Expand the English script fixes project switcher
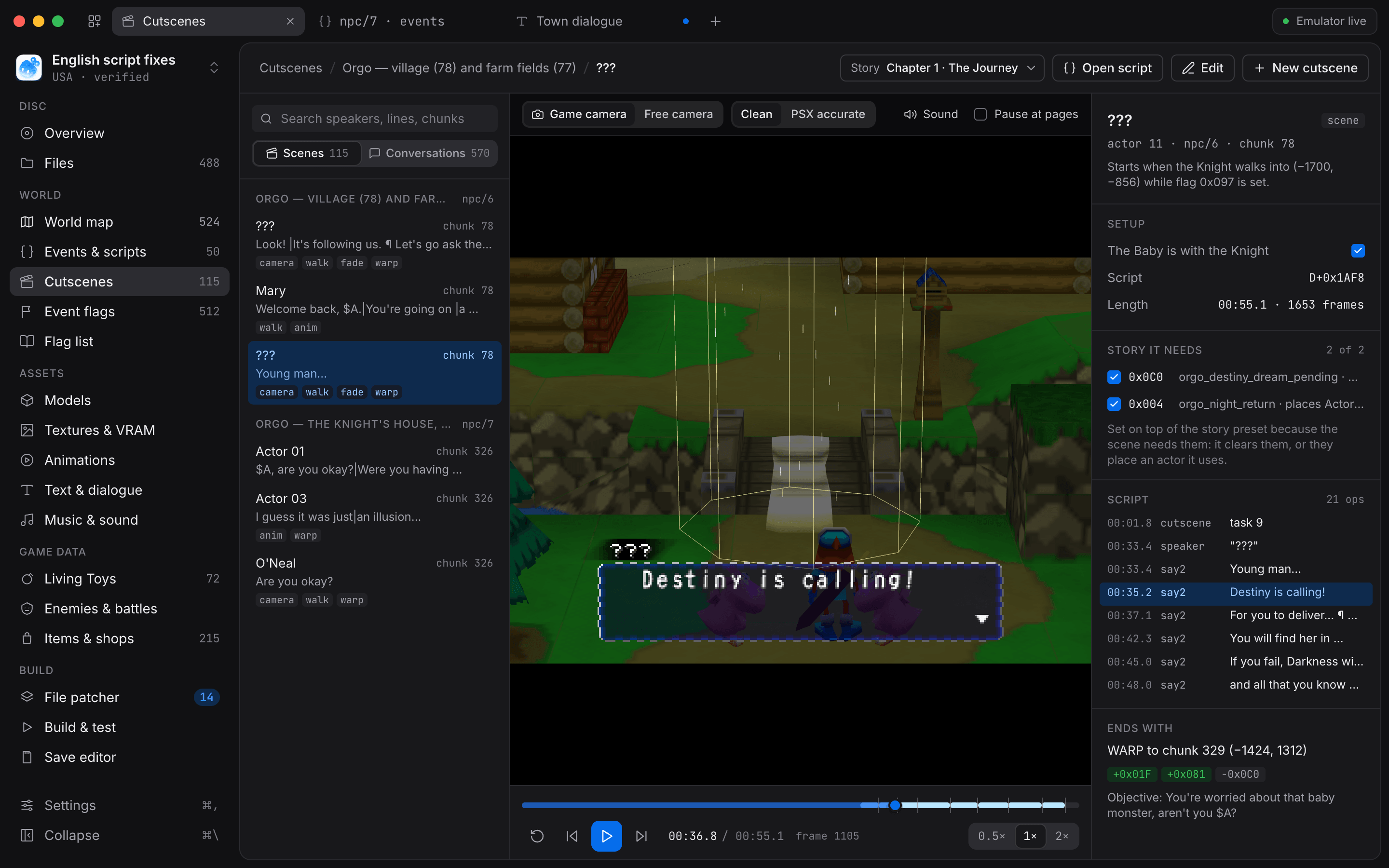Image resolution: width=1389 pixels, height=868 pixels. pyautogui.click(x=214, y=68)
